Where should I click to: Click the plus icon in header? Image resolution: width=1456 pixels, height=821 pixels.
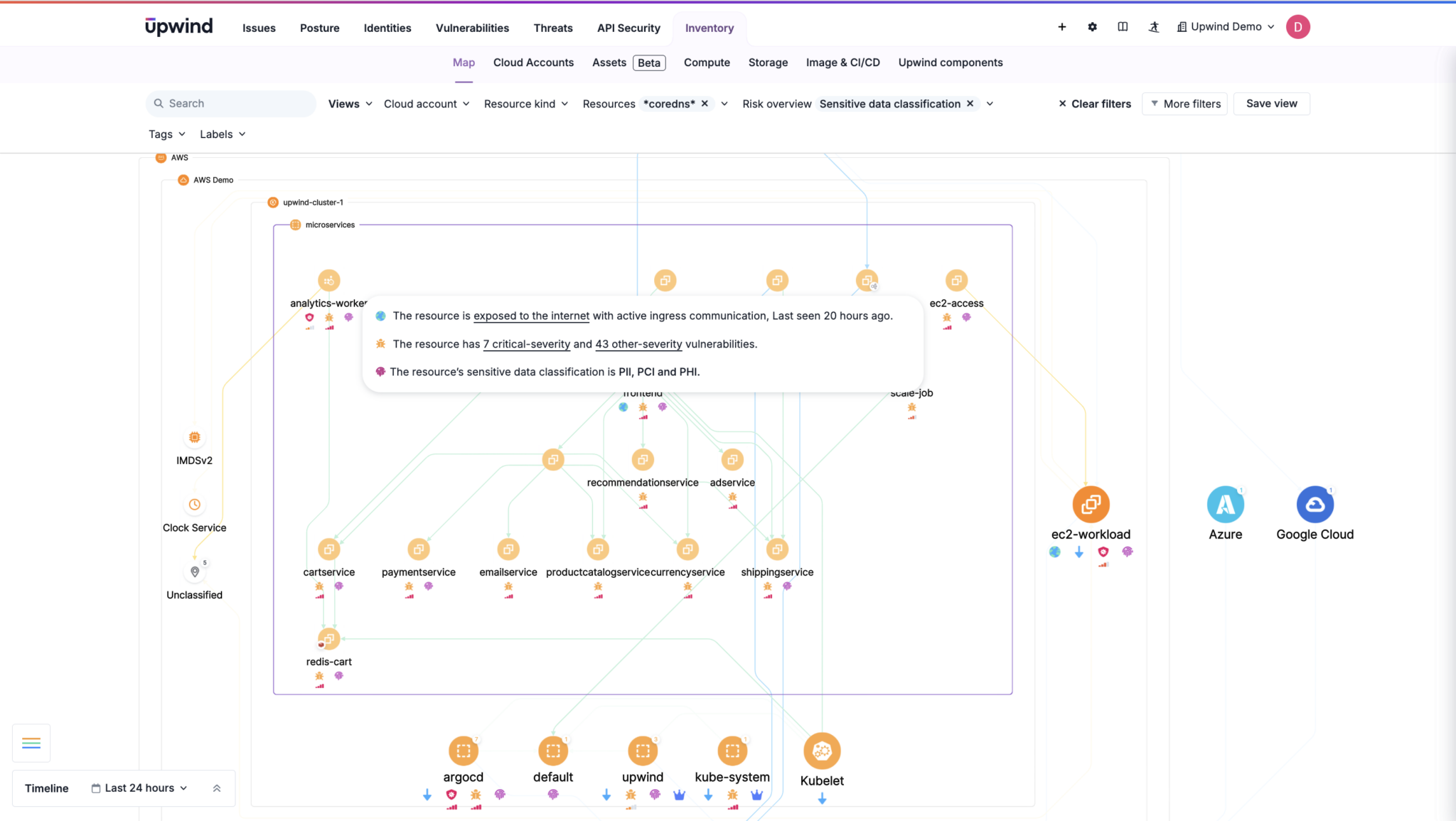coord(1061,27)
